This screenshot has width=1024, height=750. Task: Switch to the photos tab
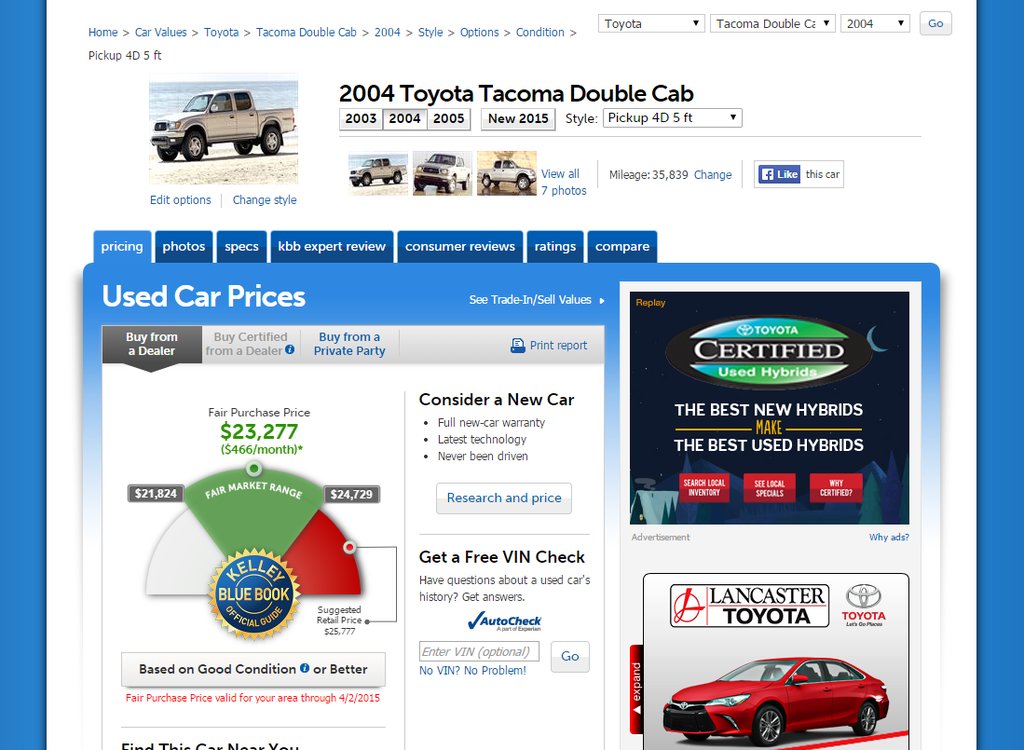[184, 246]
